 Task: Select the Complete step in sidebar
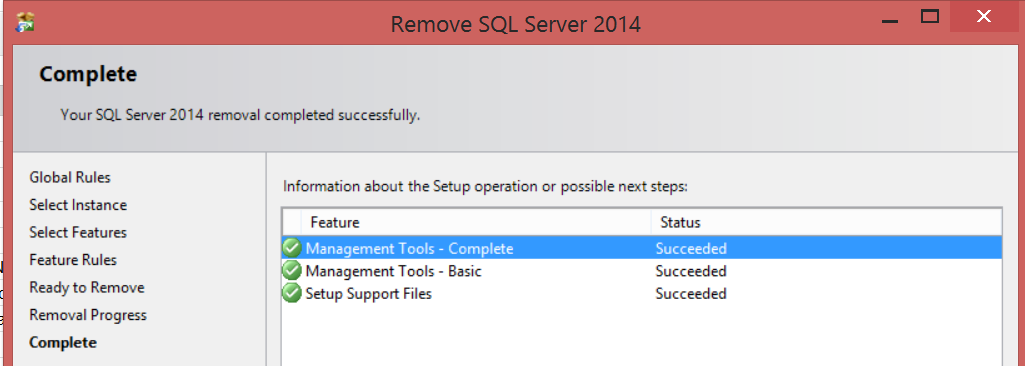tap(63, 342)
